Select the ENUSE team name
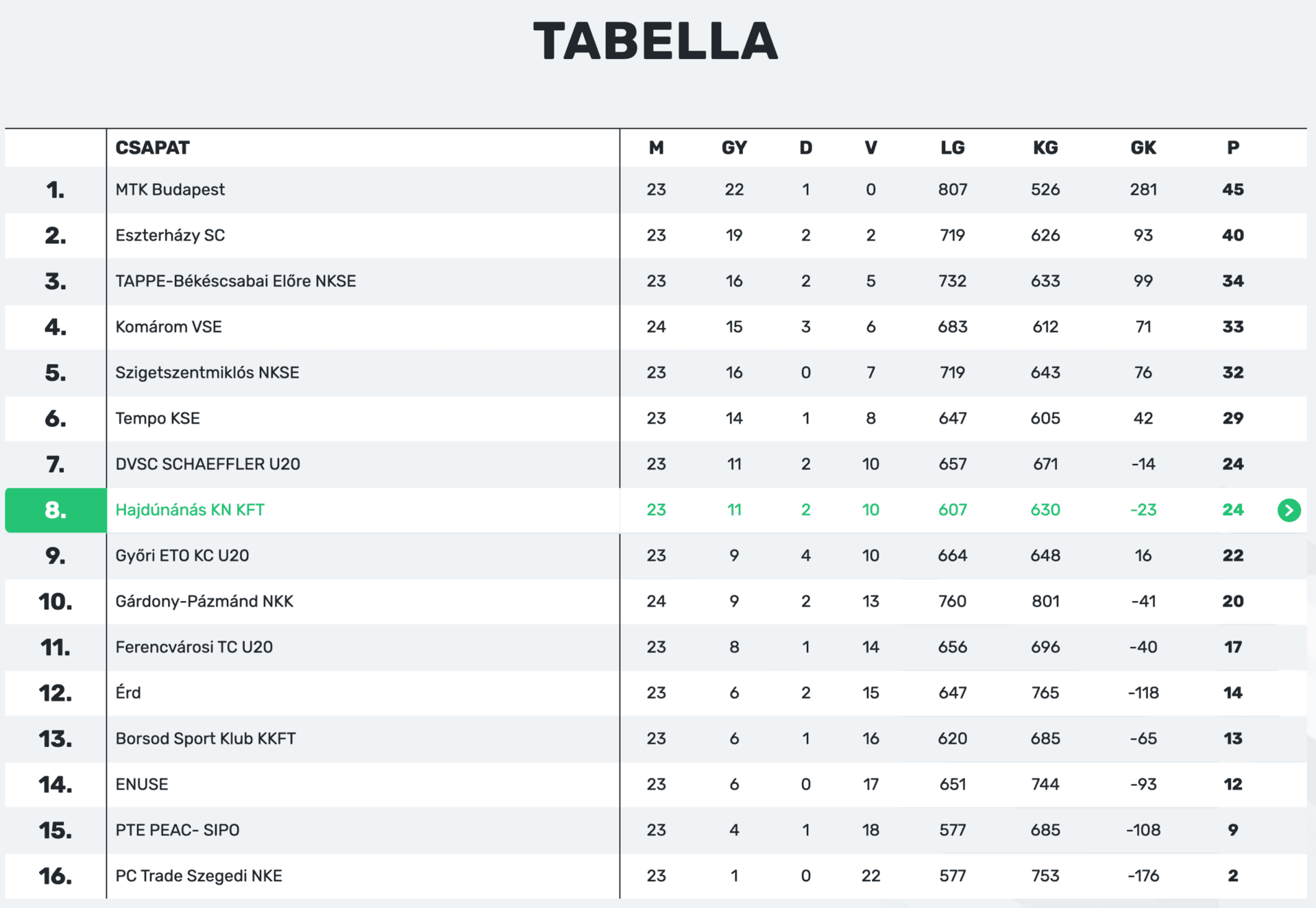The height and width of the screenshot is (908, 1316). pos(142,785)
